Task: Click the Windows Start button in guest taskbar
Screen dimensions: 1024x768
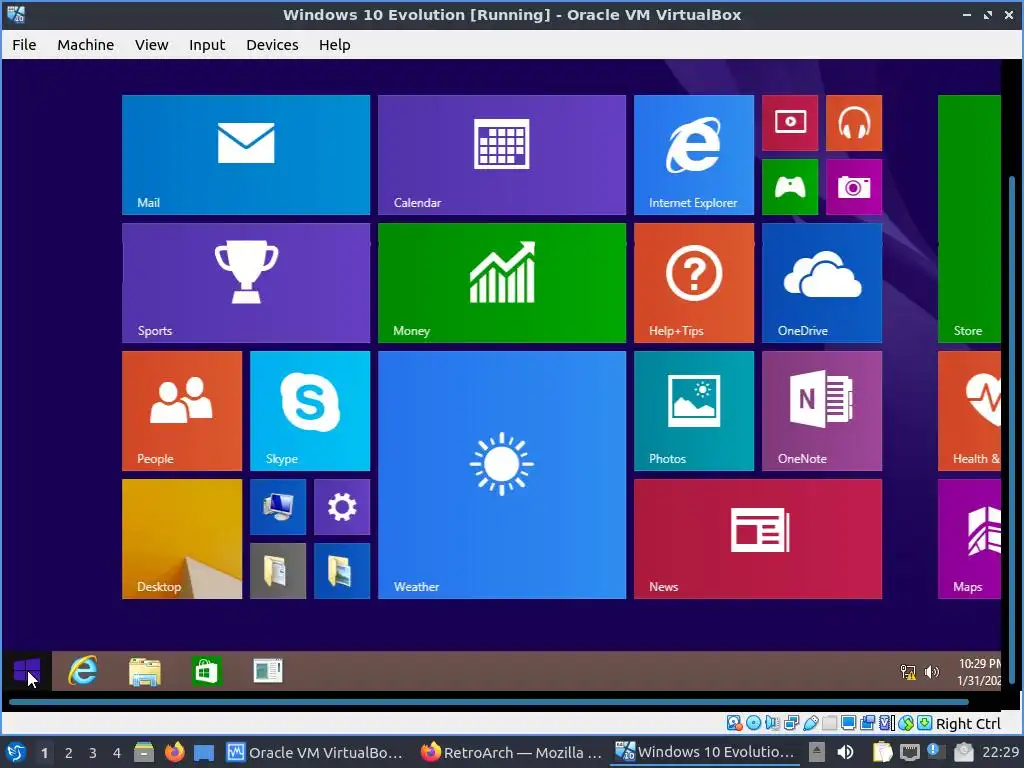Action: tap(27, 671)
